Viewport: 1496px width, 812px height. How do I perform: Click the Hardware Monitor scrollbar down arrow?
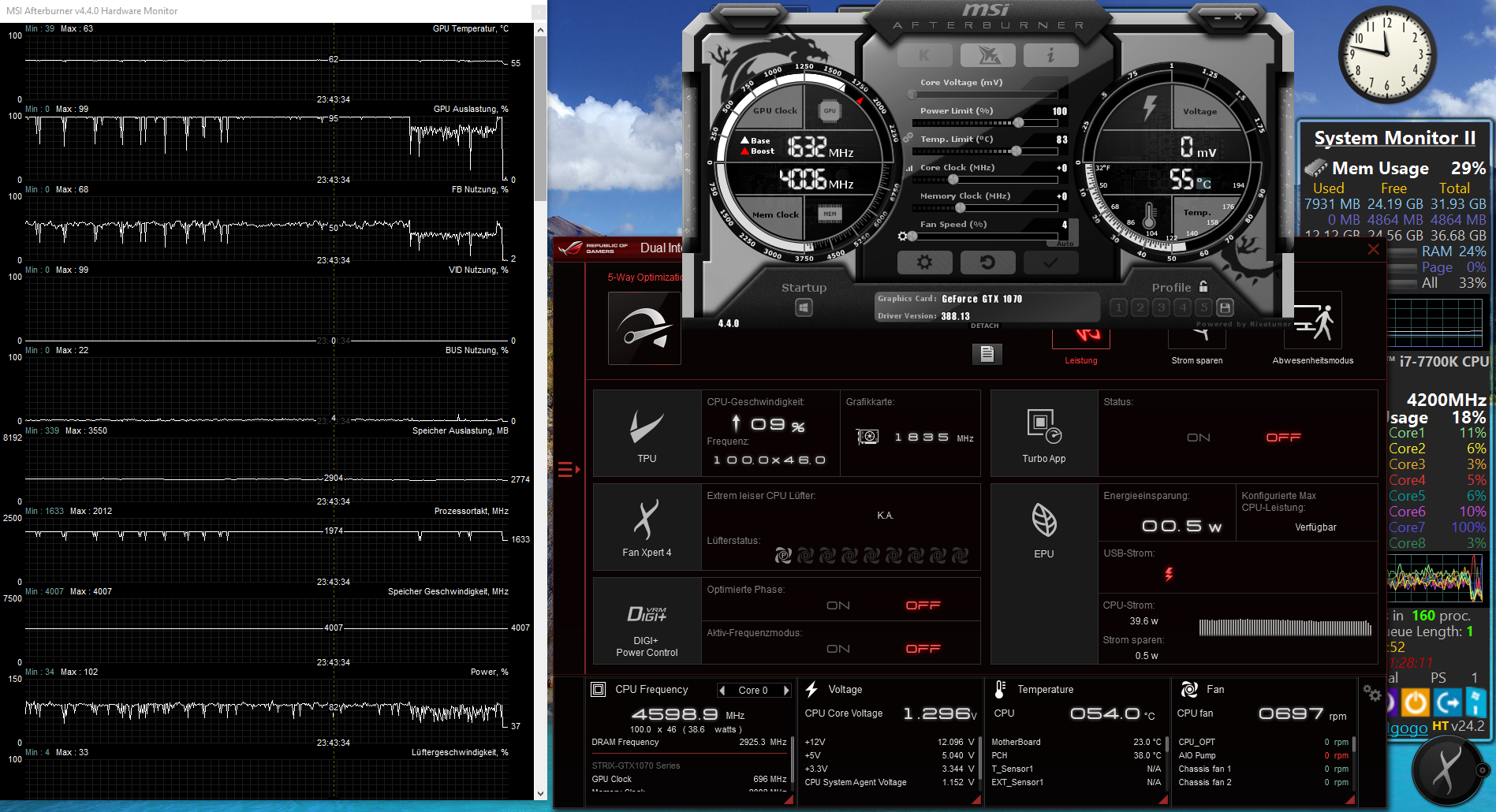pyautogui.click(x=540, y=793)
